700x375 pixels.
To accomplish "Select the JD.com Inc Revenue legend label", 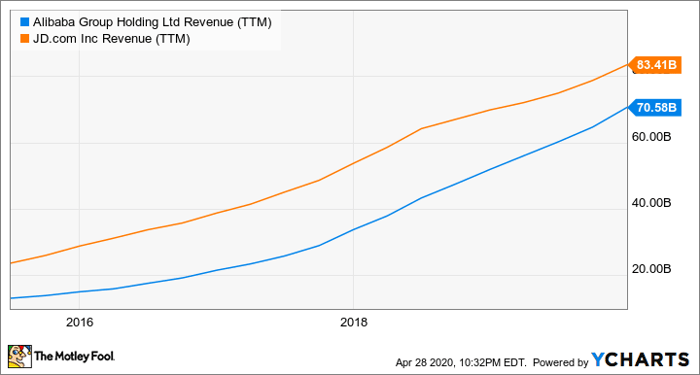I will [x=111, y=40].
